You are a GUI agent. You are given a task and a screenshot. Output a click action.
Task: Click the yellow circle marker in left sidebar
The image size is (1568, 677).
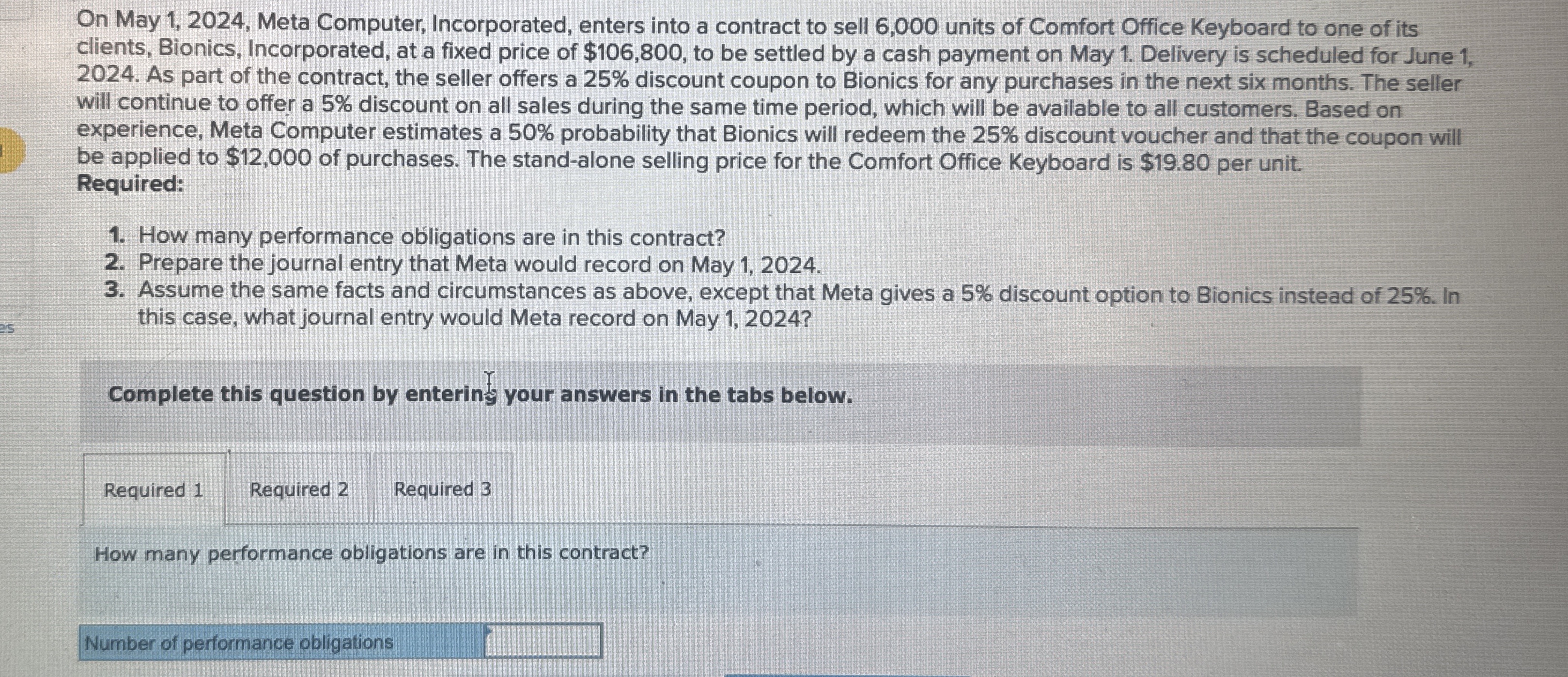pos(12,151)
